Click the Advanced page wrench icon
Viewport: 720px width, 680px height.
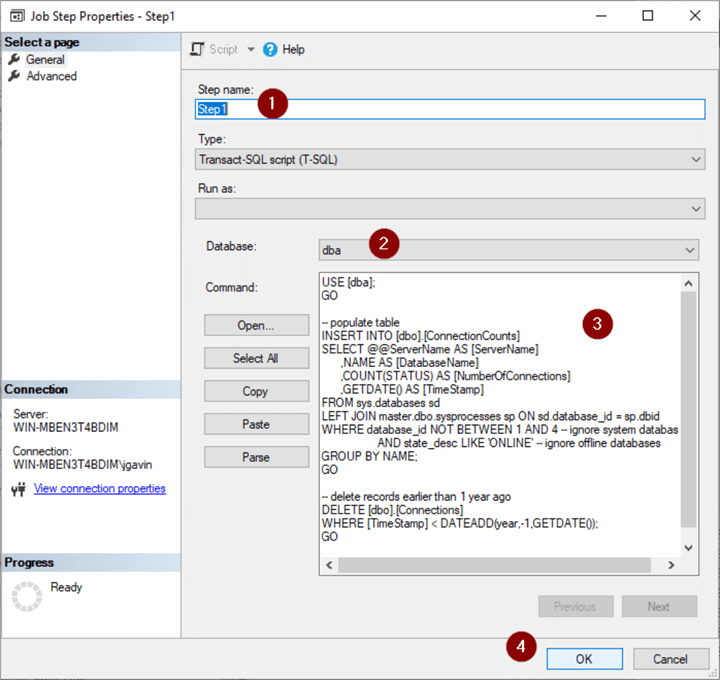[14, 76]
